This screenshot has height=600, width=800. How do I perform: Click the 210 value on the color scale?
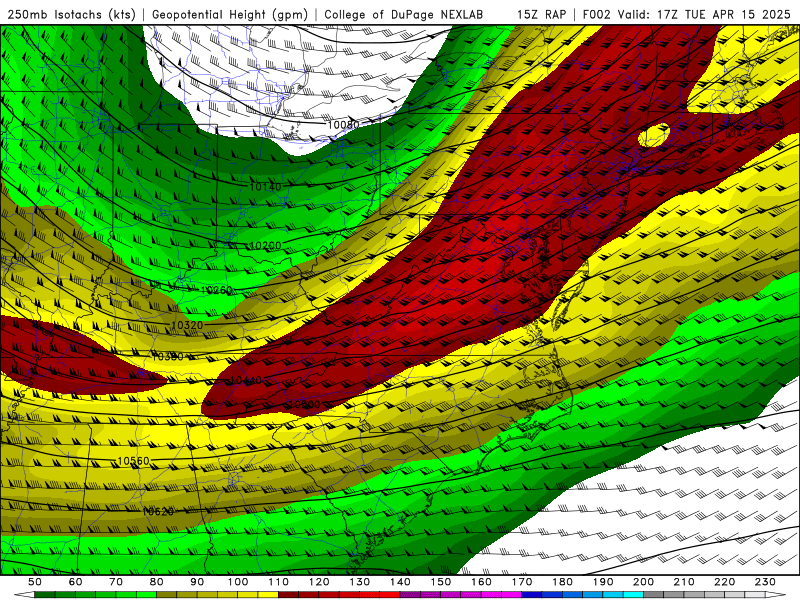684,582
